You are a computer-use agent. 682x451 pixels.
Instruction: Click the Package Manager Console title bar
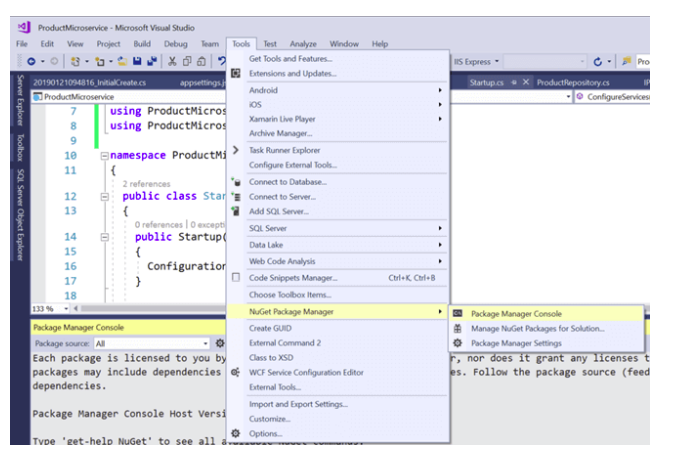(128, 327)
